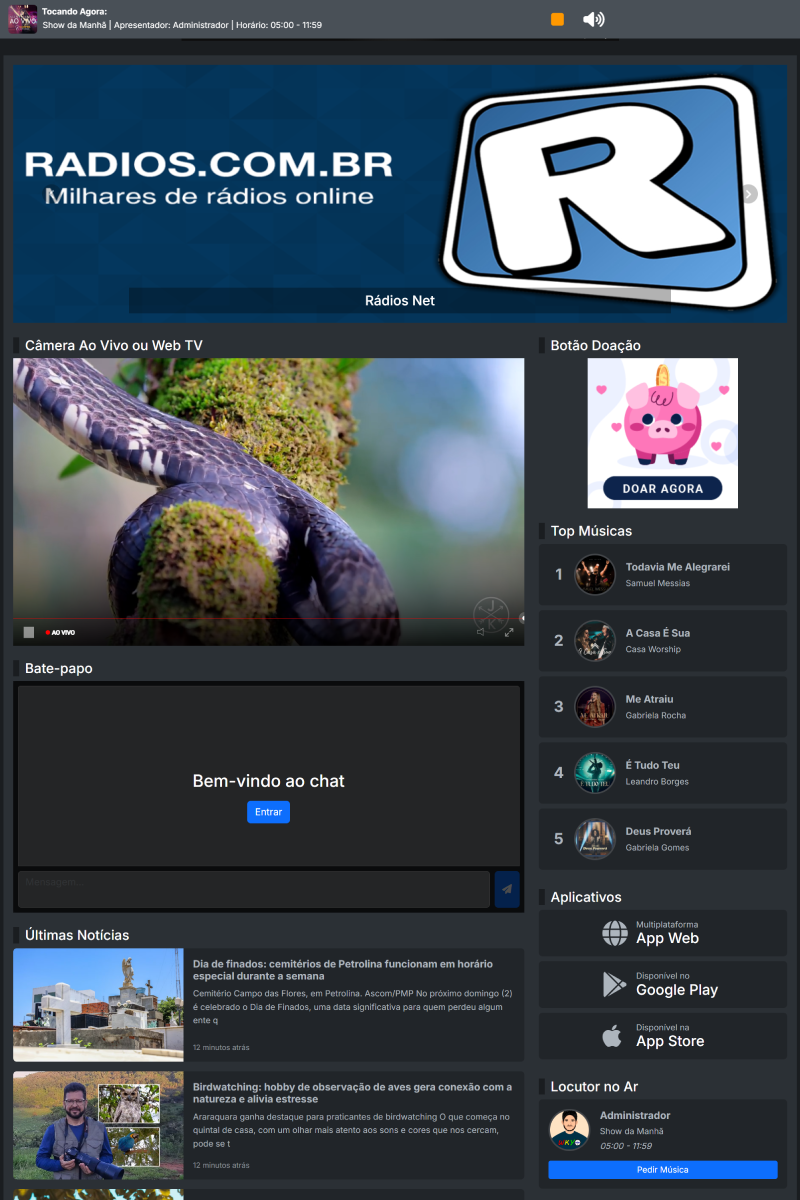Open Dia de finados news headline
800x1200 pixels.
coord(343,969)
